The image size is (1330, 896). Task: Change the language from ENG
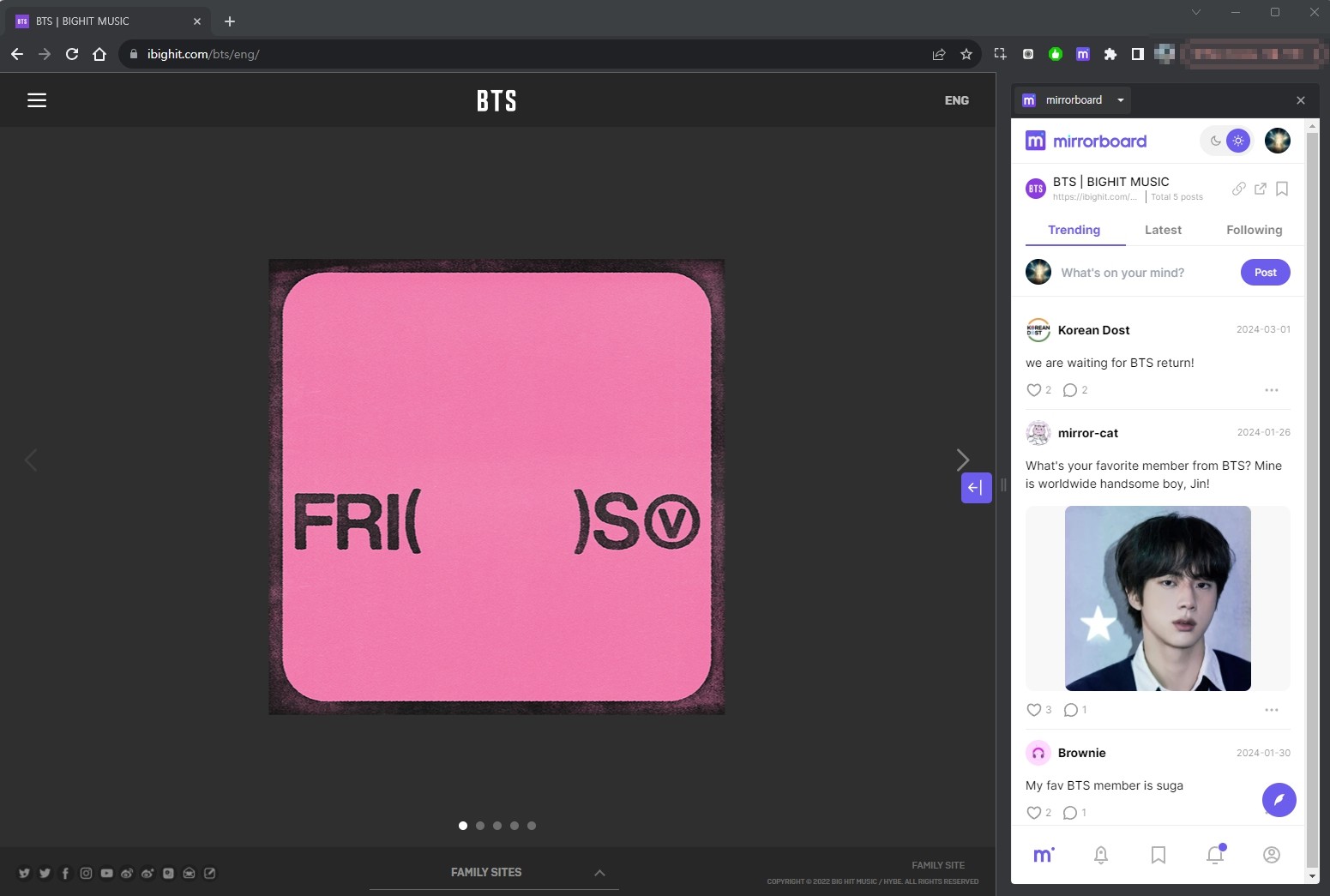[x=957, y=100]
